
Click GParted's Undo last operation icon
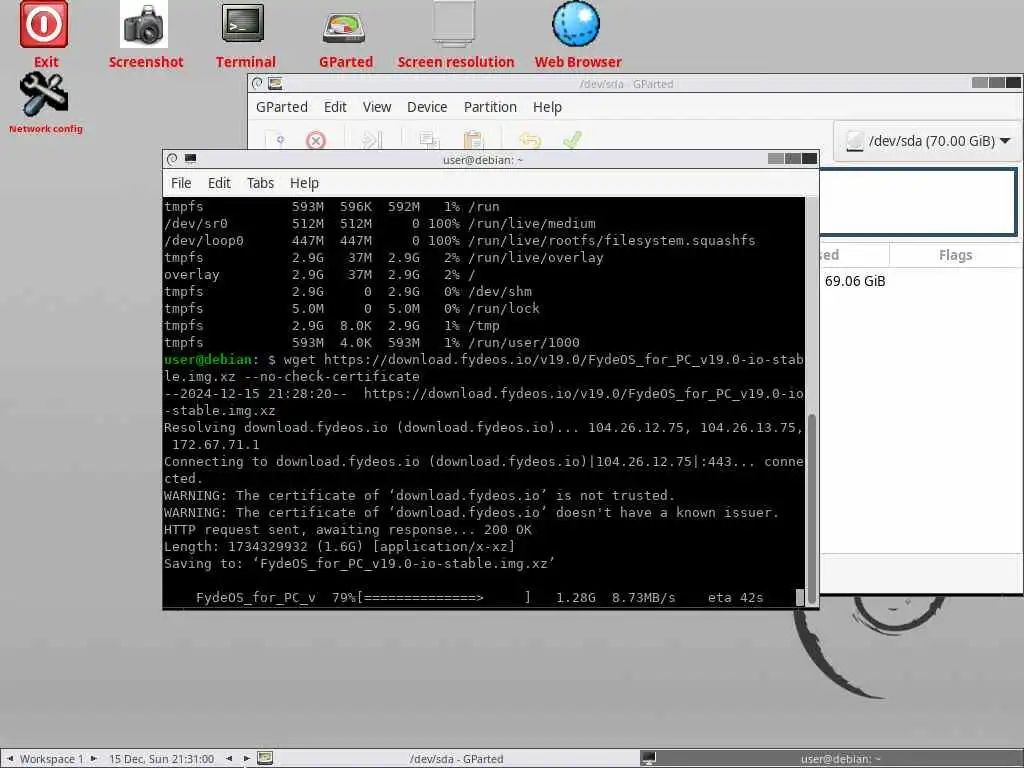click(x=530, y=140)
